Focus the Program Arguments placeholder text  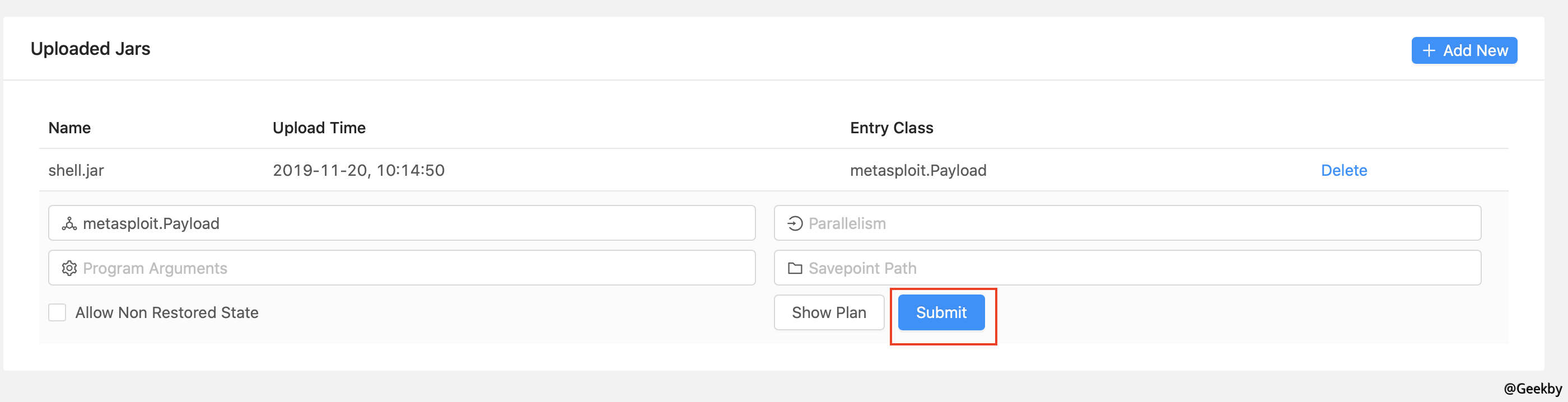pyautogui.click(x=155, y=268)
